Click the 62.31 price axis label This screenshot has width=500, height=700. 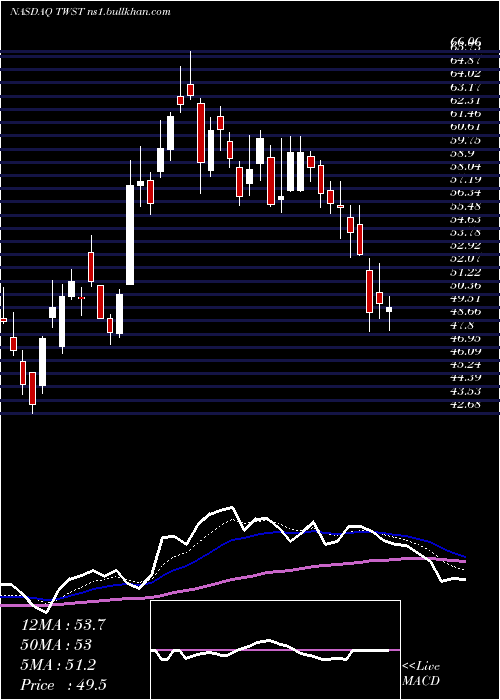[x=466, y=100]
